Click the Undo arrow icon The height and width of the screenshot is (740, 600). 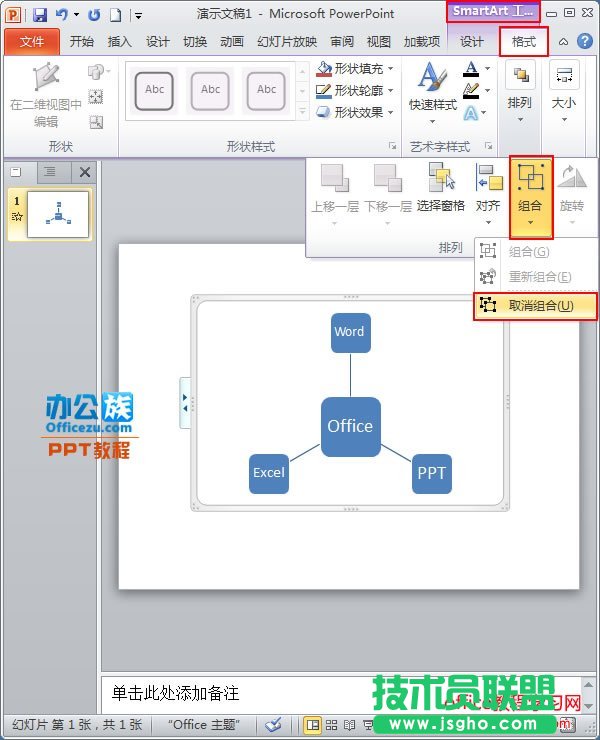(x=62, y=15)
